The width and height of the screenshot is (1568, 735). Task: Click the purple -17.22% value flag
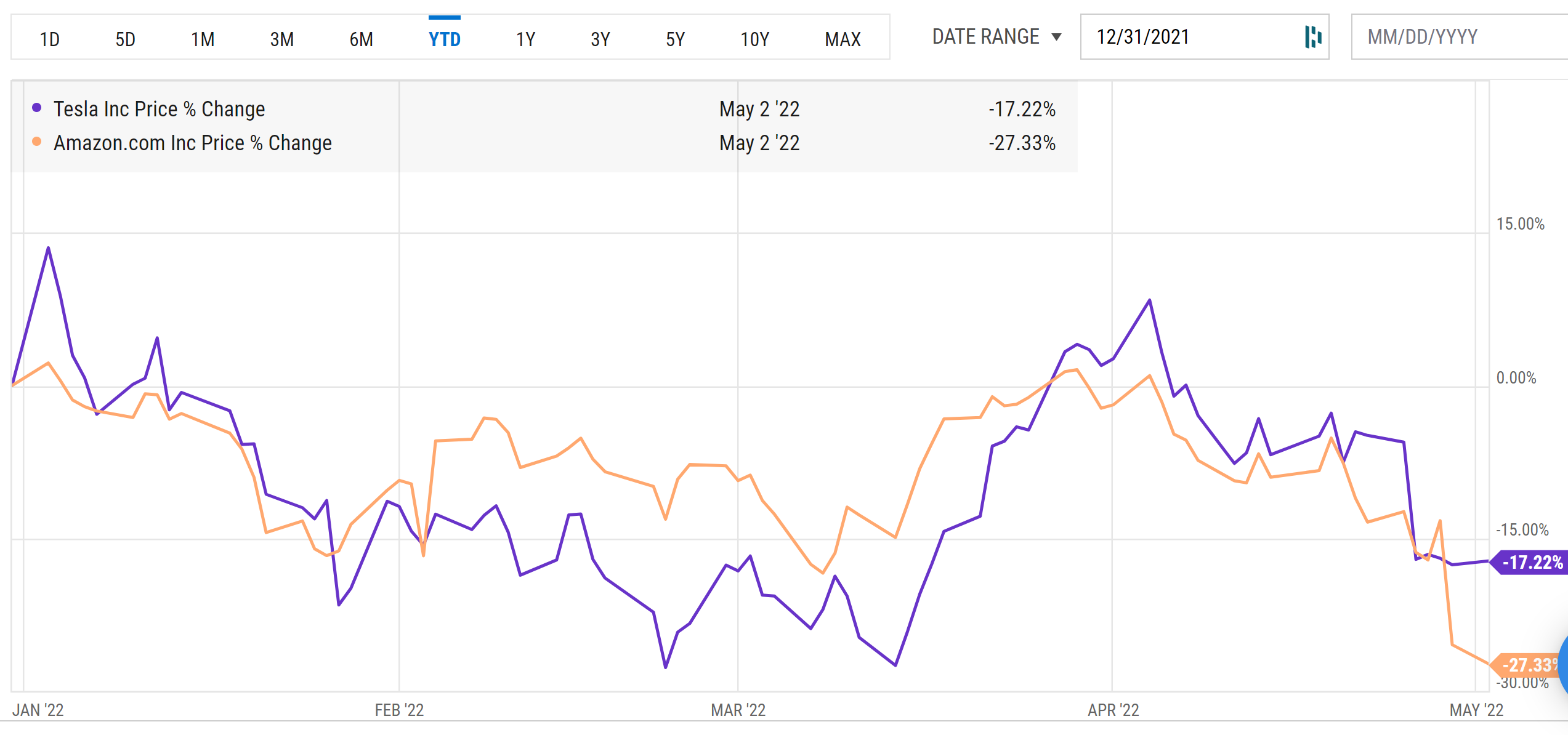tap(1530, 562)
